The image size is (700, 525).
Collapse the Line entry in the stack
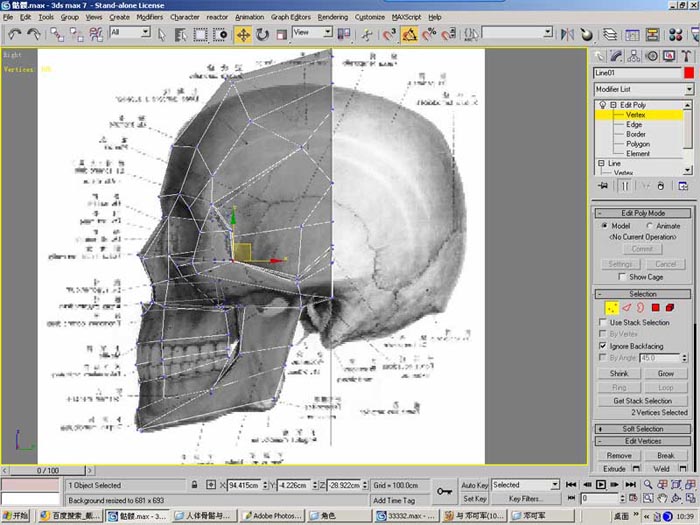click(601, 163)
